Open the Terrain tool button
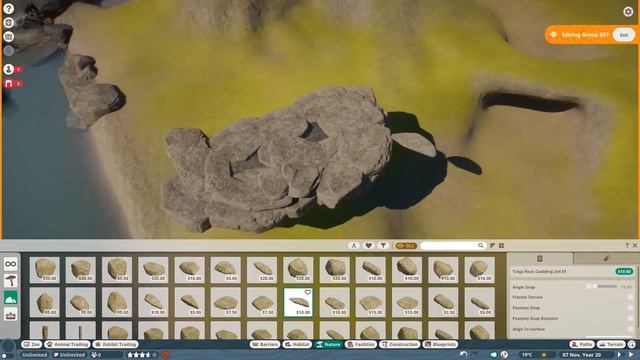Screen dimensions: 640x360 [611, 344]
